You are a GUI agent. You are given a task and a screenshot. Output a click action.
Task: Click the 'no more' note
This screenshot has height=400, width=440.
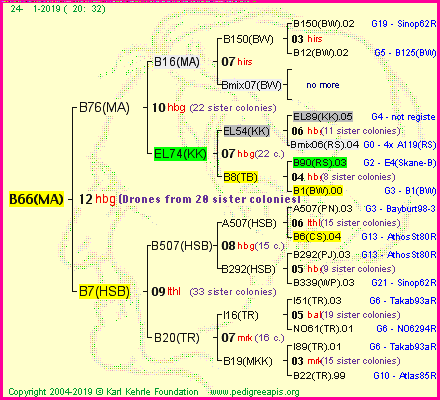[323, 85]
